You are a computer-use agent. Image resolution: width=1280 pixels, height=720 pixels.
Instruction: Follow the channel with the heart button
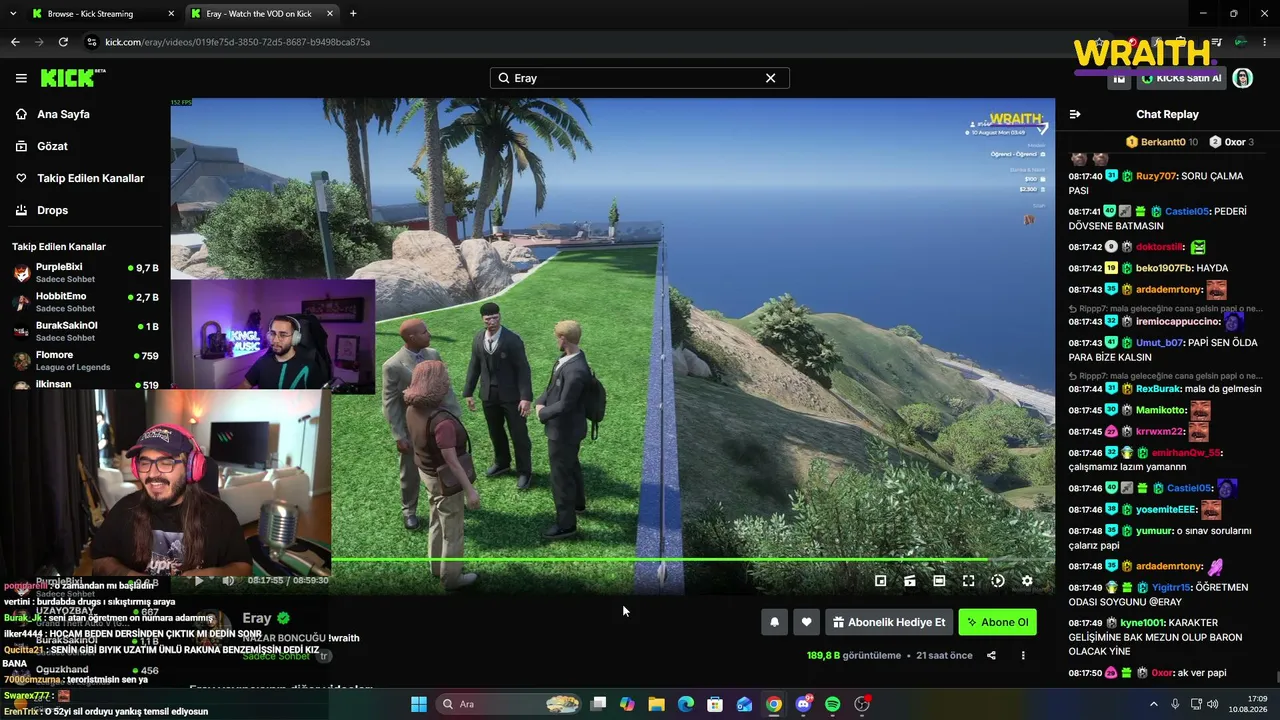click(806, 622)
